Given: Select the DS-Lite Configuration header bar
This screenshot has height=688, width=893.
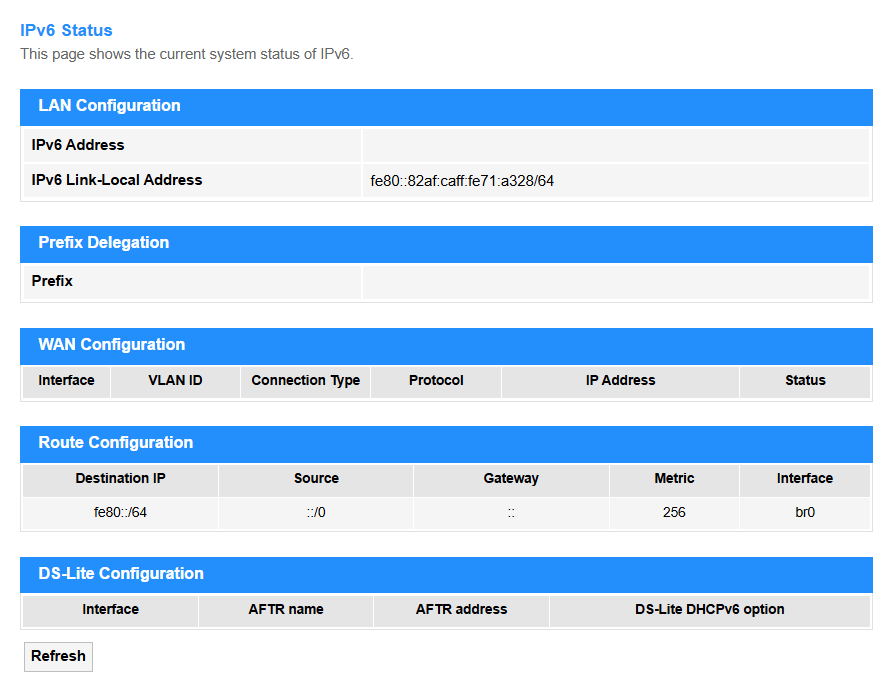Looking at the screenshot, I should coord(446,575).
